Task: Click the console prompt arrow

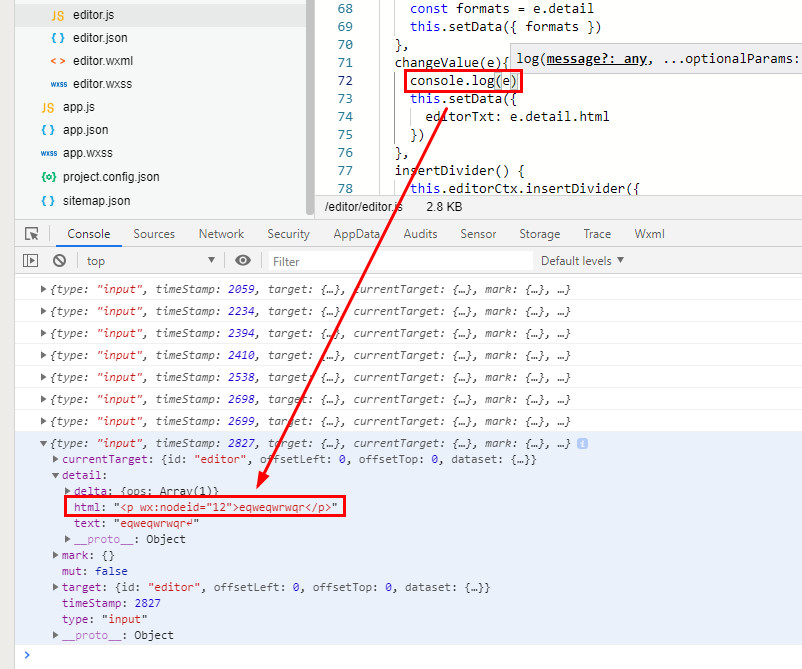Action: [x=27, y=655]
